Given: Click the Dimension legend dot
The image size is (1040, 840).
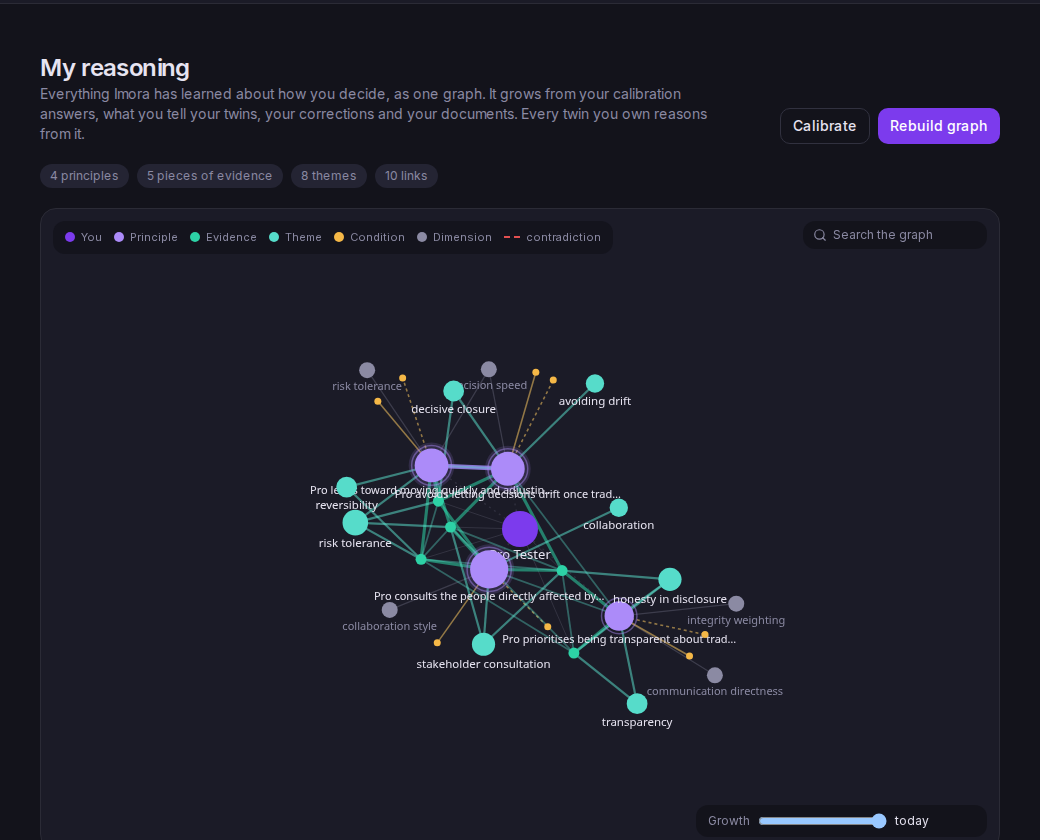Looking at the screenshot, I should pos(422,237).
